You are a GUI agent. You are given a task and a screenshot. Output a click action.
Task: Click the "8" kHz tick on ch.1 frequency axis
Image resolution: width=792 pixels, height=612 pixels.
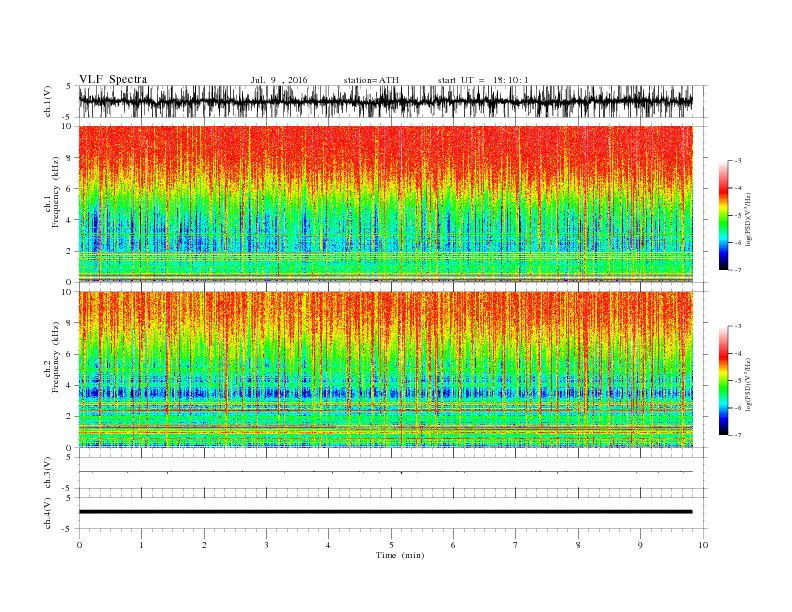70,158
